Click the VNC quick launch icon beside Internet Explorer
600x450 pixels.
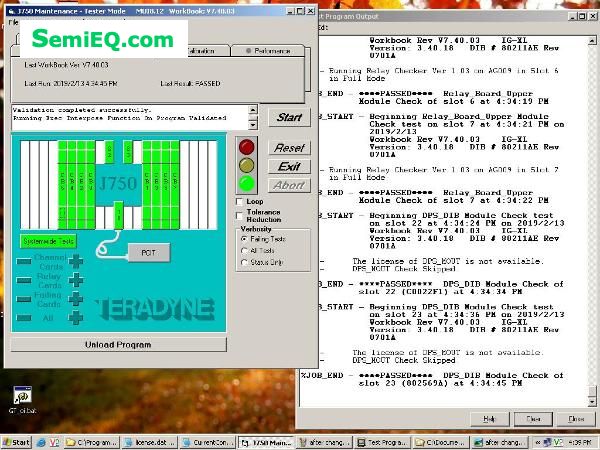[54, 443]
